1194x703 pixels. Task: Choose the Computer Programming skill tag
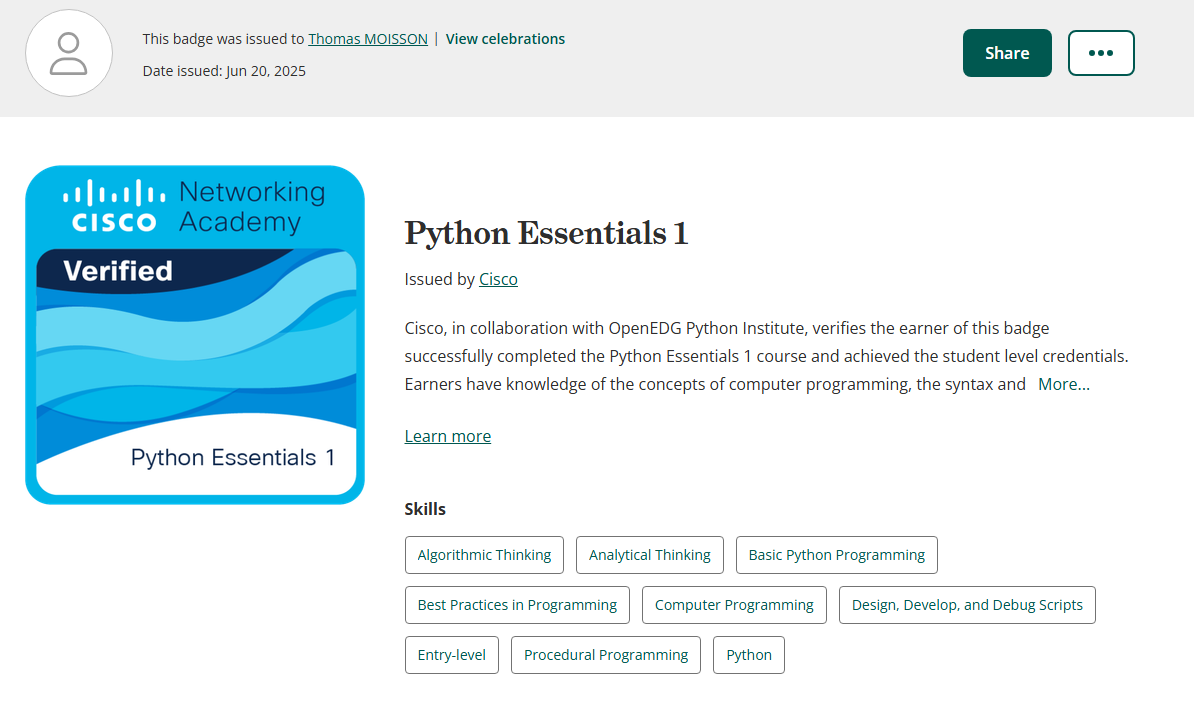coord(734,605)
